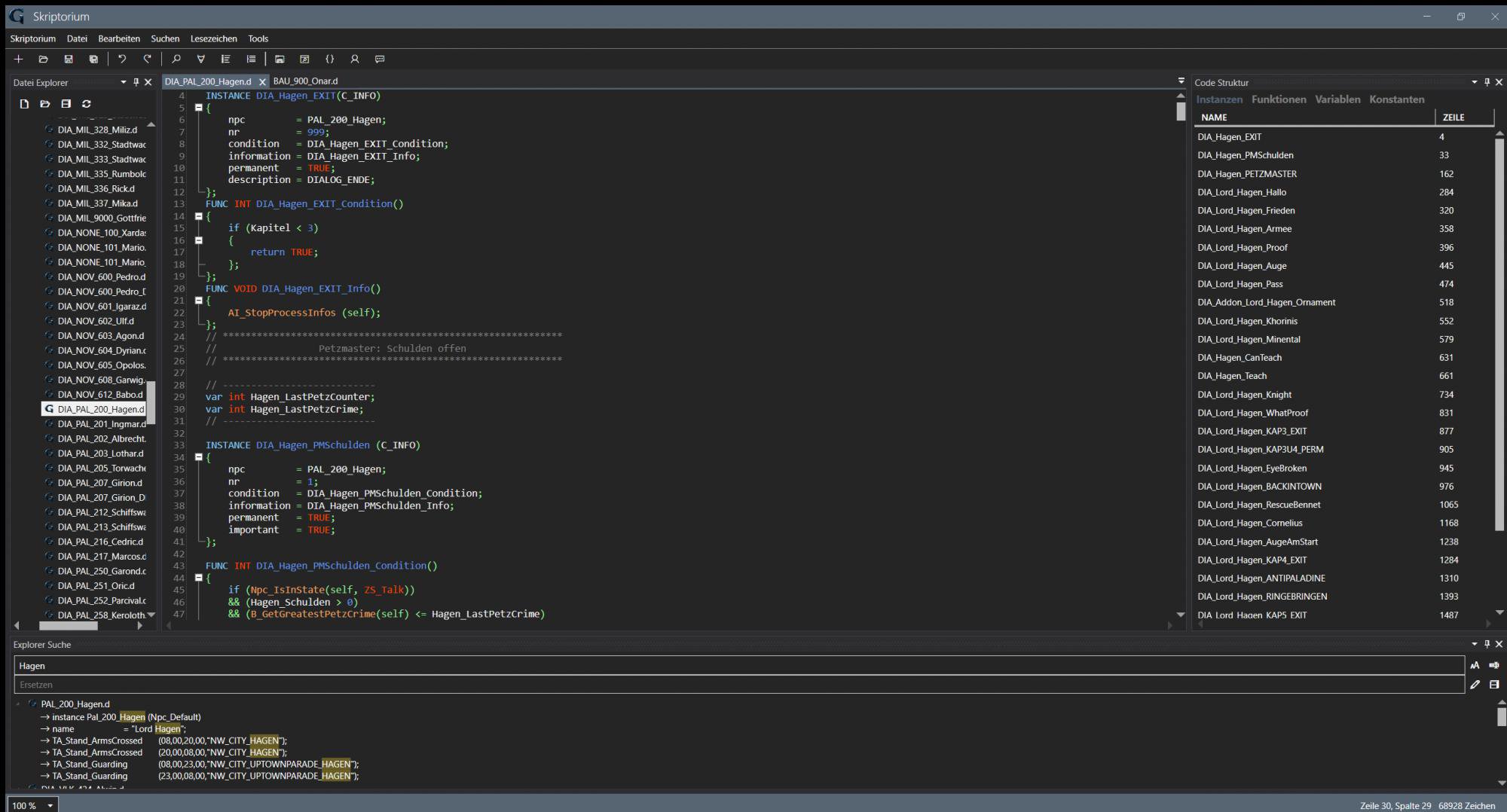Image resolution: width=1507 pixels, height=812 pixels.
Task: Click the speech bubble icon in the toolbar
Action: click(380, 59)
